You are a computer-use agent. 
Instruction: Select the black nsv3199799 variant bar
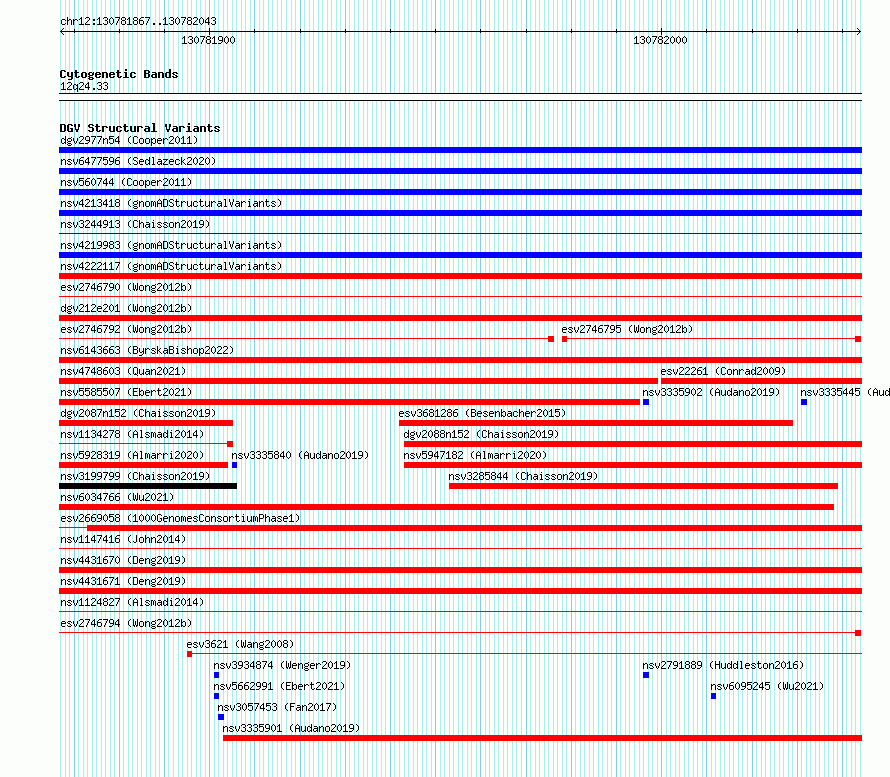[148, 486]
